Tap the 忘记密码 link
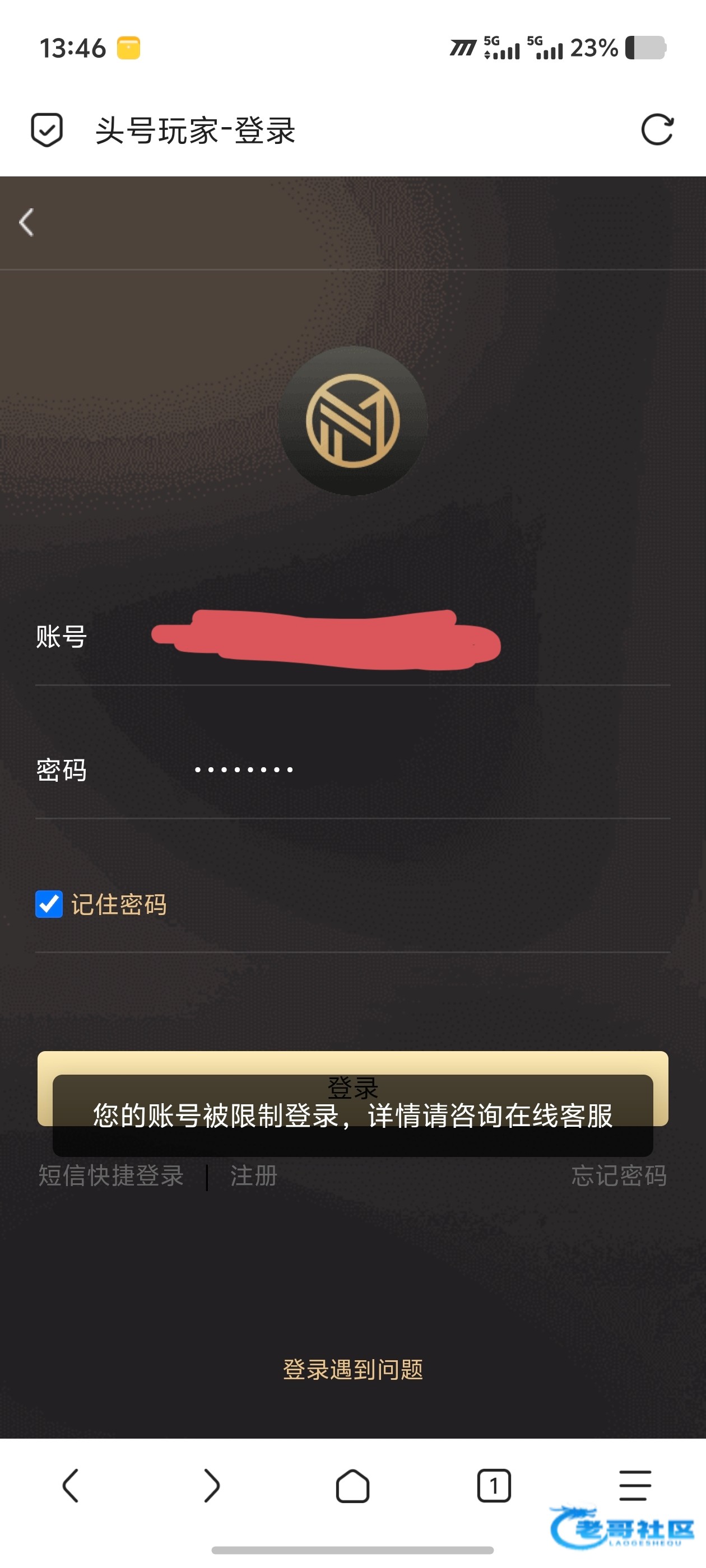This screenshot has width=706, height=1568. point(619,1175)
